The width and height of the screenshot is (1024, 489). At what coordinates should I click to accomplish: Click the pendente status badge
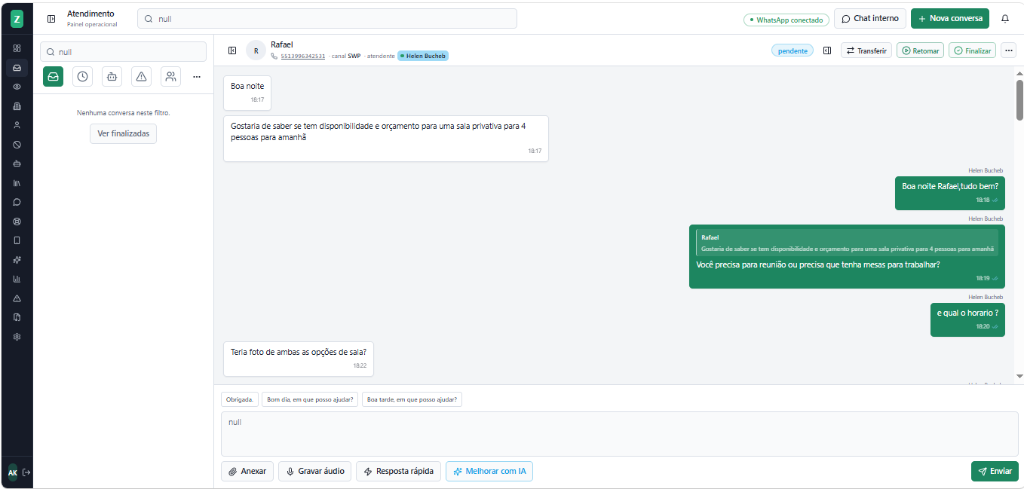pyautogui.click(x=792, y=50)
